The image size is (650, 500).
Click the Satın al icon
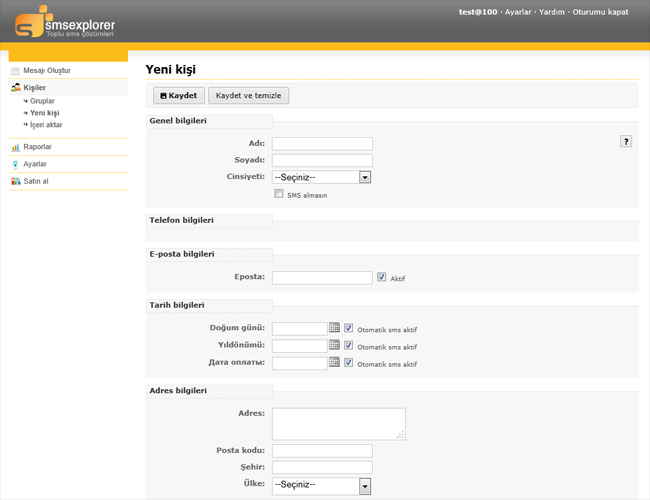16,181
